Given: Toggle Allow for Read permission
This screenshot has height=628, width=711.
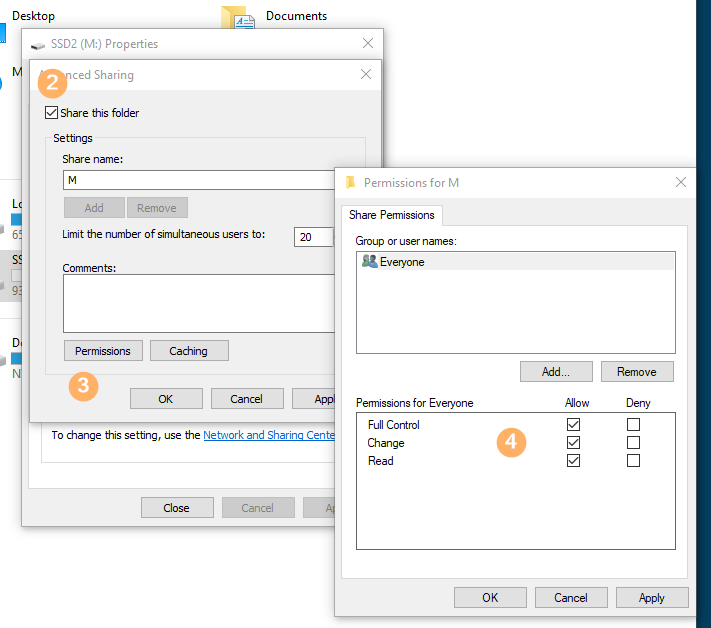Looking at the screenshot, I should click(573, 461).
